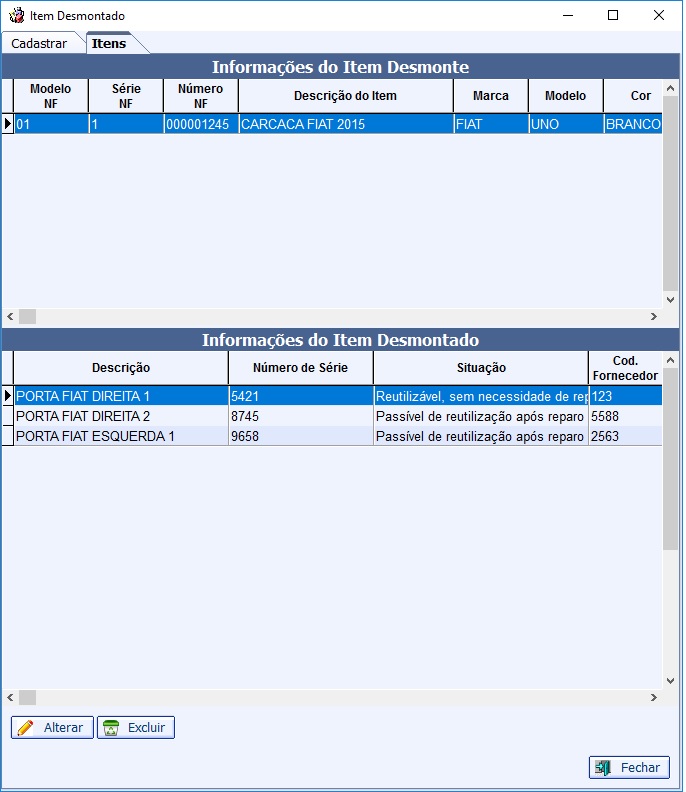Click the Modelo NF value 01 cell
Image resolution: width=686 pixels, height=792 pixels.
pos(51,124)
